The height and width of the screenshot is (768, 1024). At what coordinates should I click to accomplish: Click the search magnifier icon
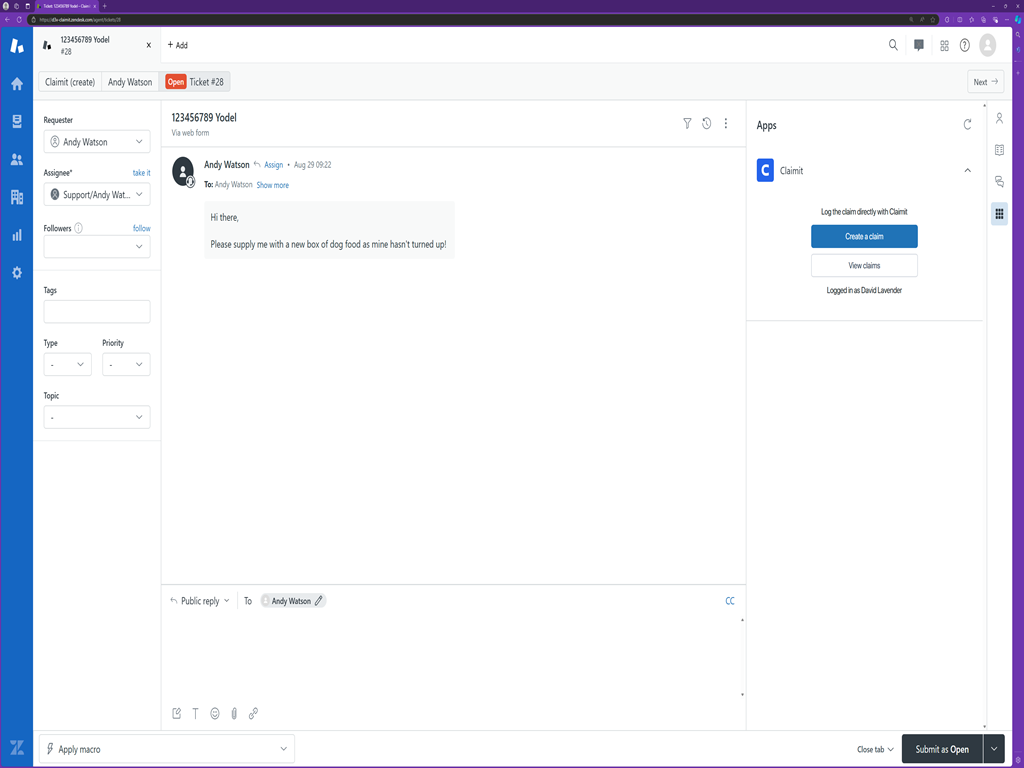coord(893,45)
